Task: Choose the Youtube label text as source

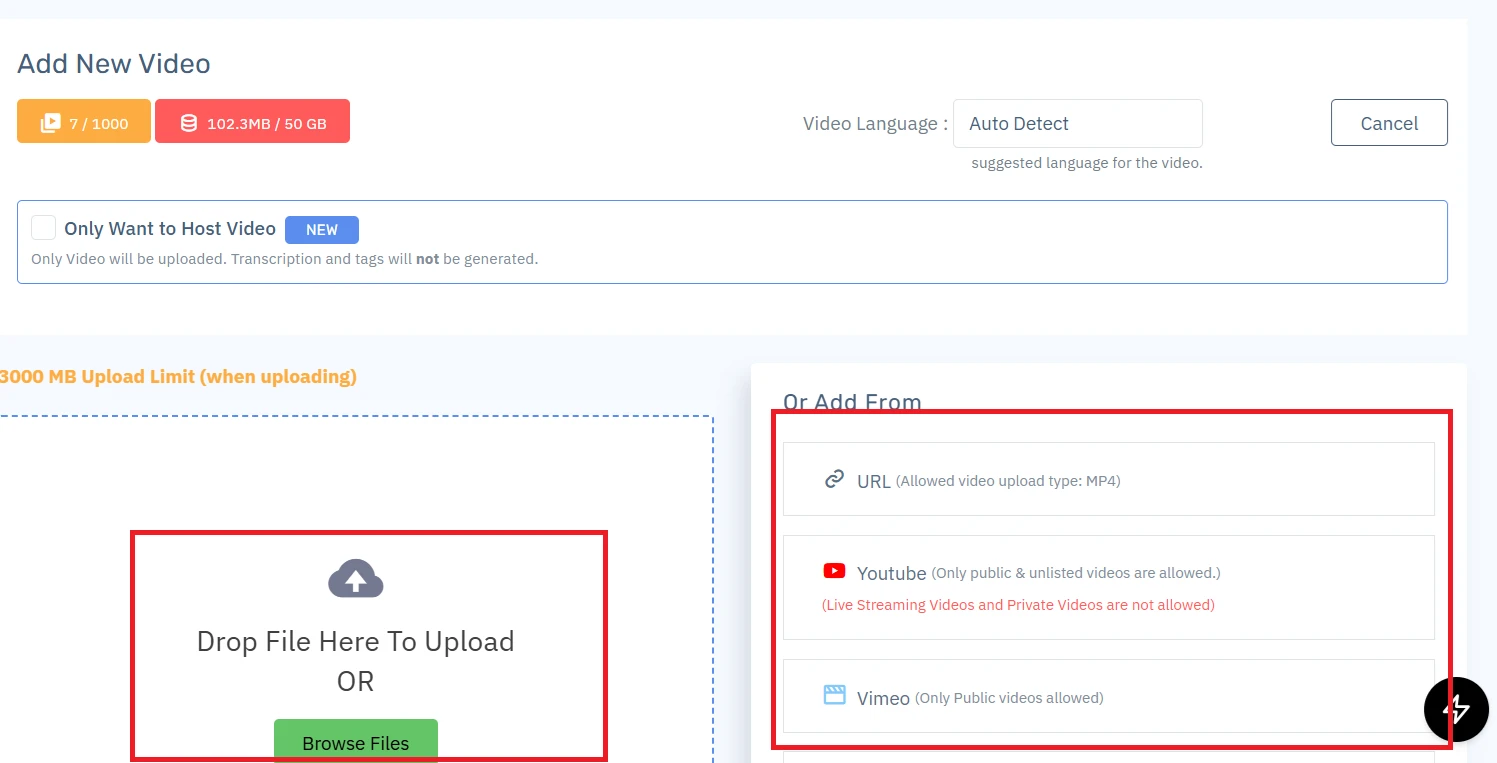Action: pos(891,573)
